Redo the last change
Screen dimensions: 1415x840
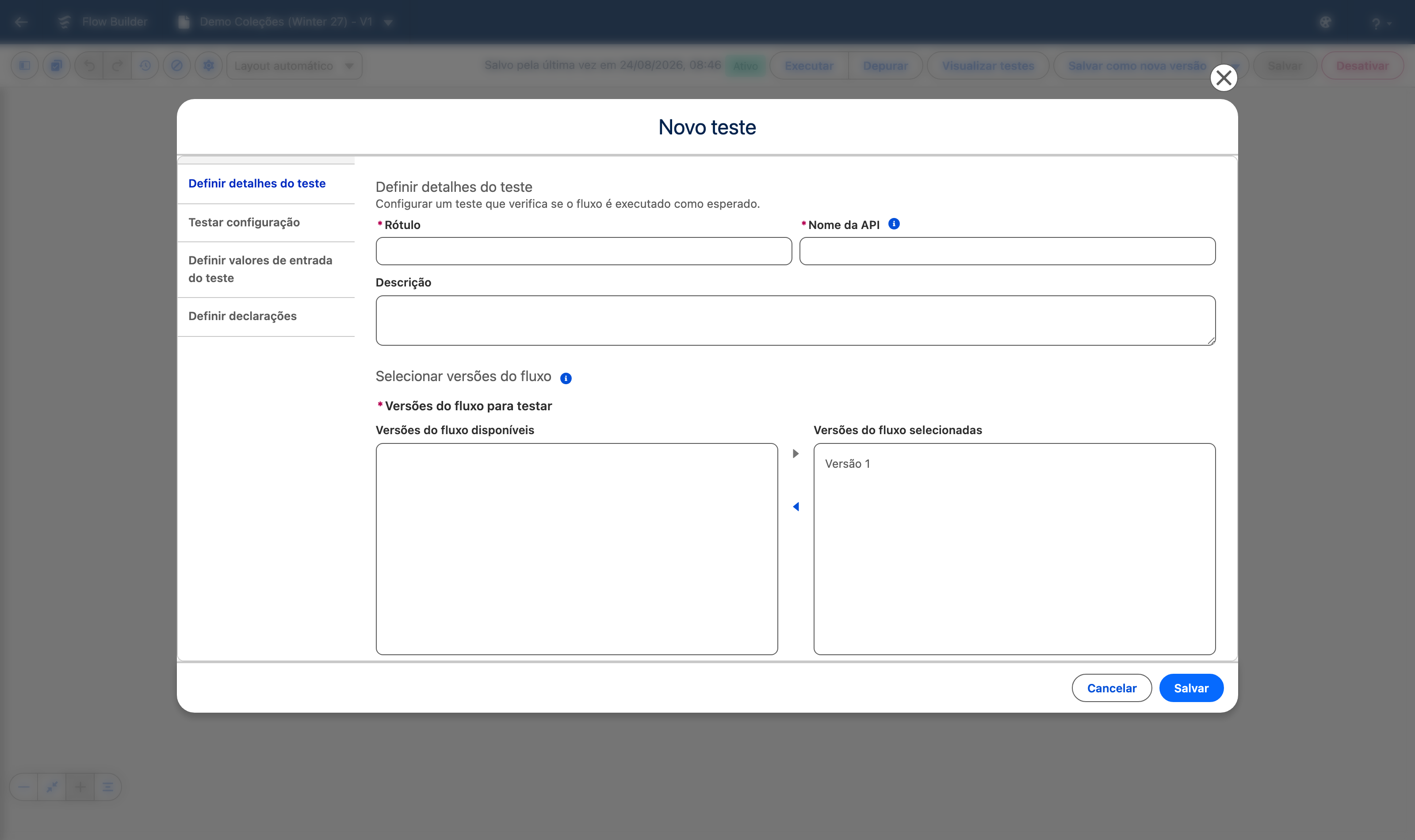click(x=117, y=66)
